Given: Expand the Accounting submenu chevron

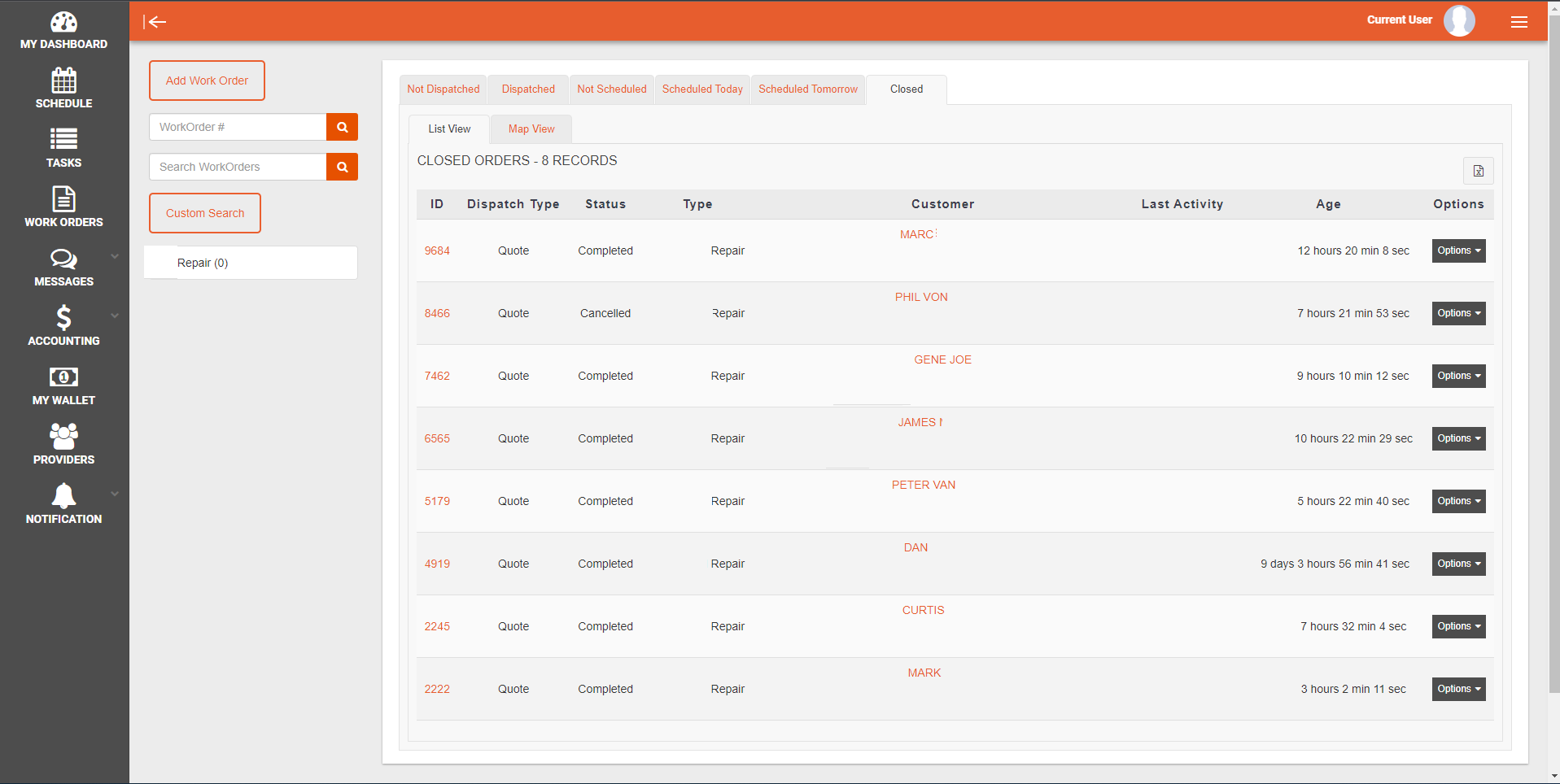Looking at the screenshot, I should 115,316.
